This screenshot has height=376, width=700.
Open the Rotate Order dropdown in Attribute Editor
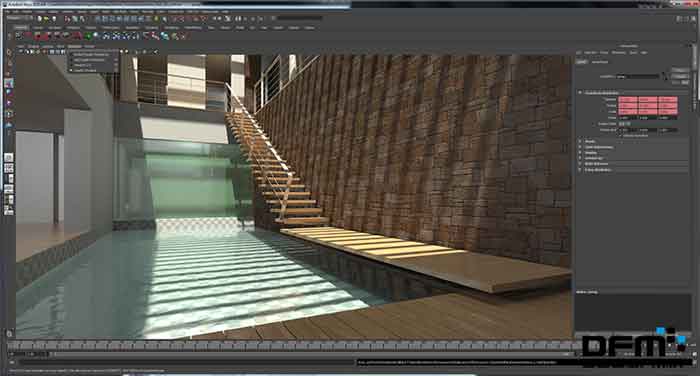pos(625,124)
